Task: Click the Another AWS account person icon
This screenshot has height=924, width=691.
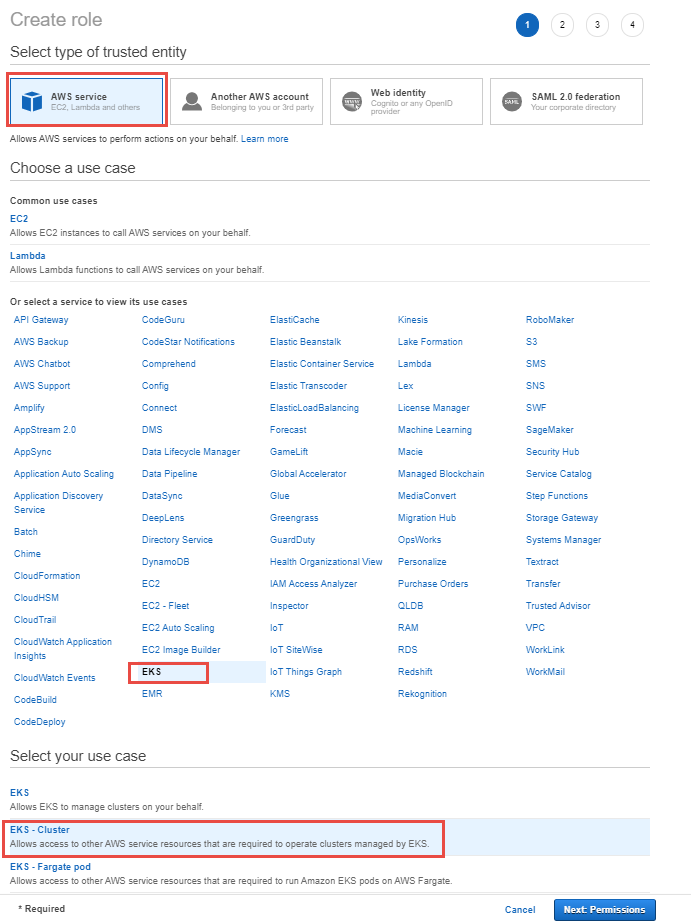Action: (192, 101)
